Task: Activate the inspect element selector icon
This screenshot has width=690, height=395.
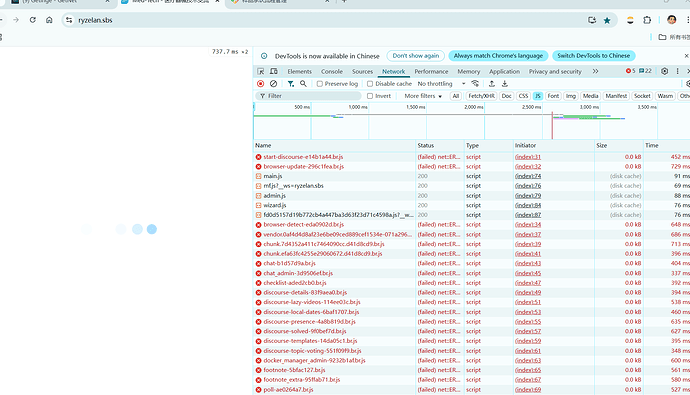Action: (x=261, y=71)
